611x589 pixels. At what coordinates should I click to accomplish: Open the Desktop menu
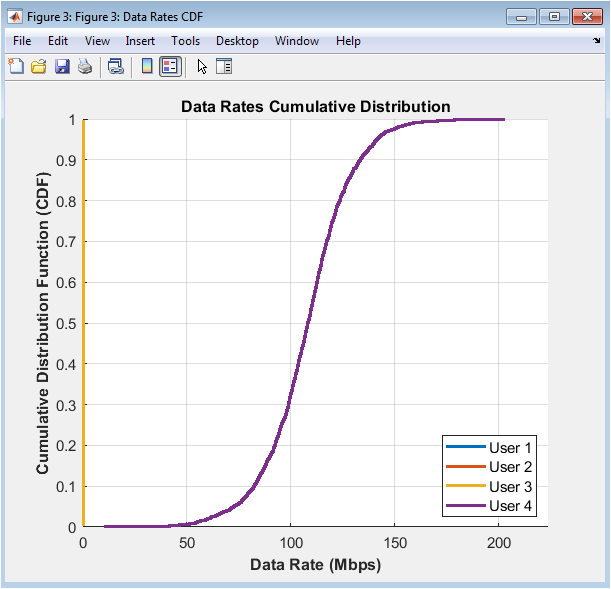(x=237, y=41)
